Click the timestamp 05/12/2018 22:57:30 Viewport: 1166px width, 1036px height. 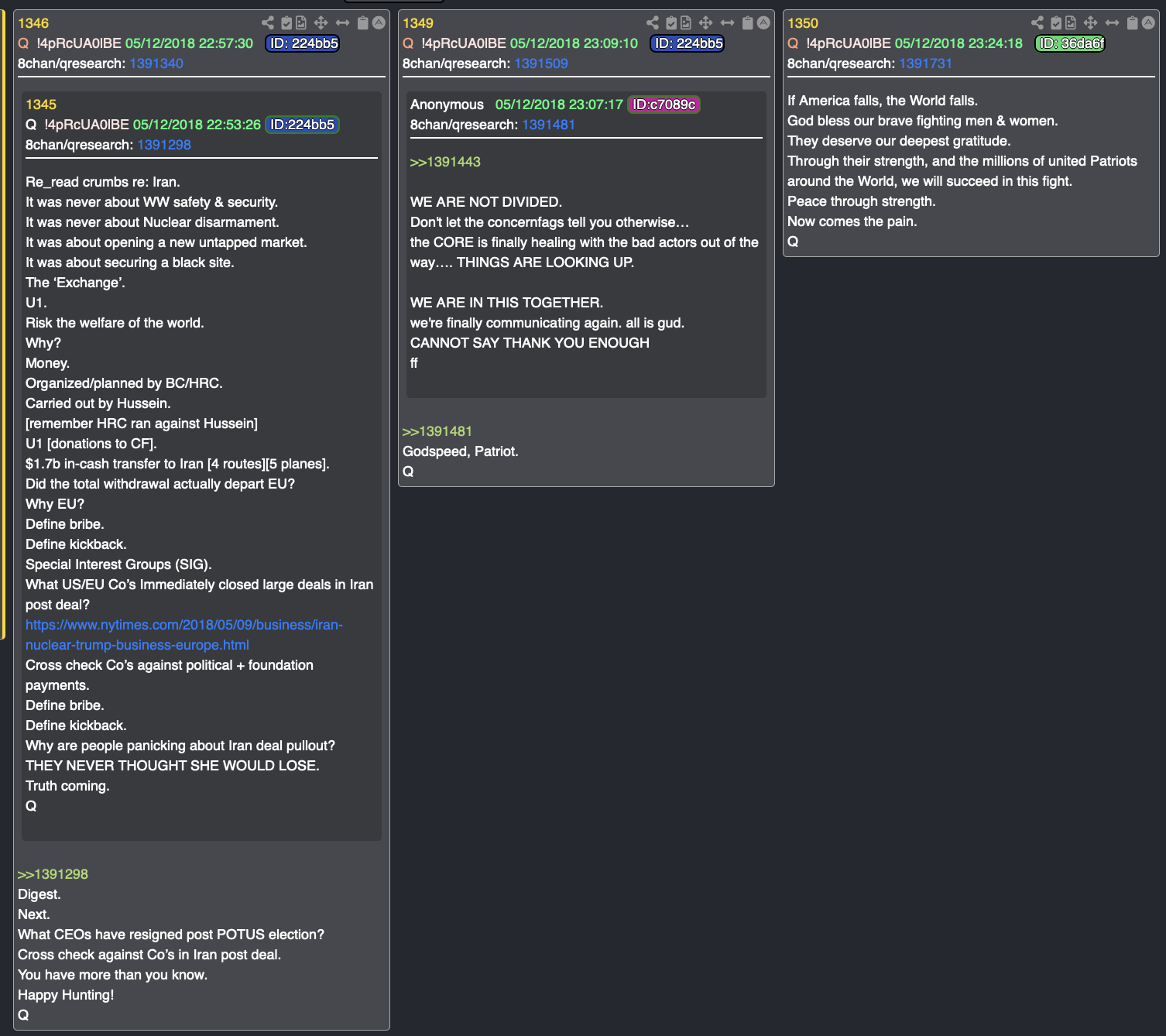[189, 43]
